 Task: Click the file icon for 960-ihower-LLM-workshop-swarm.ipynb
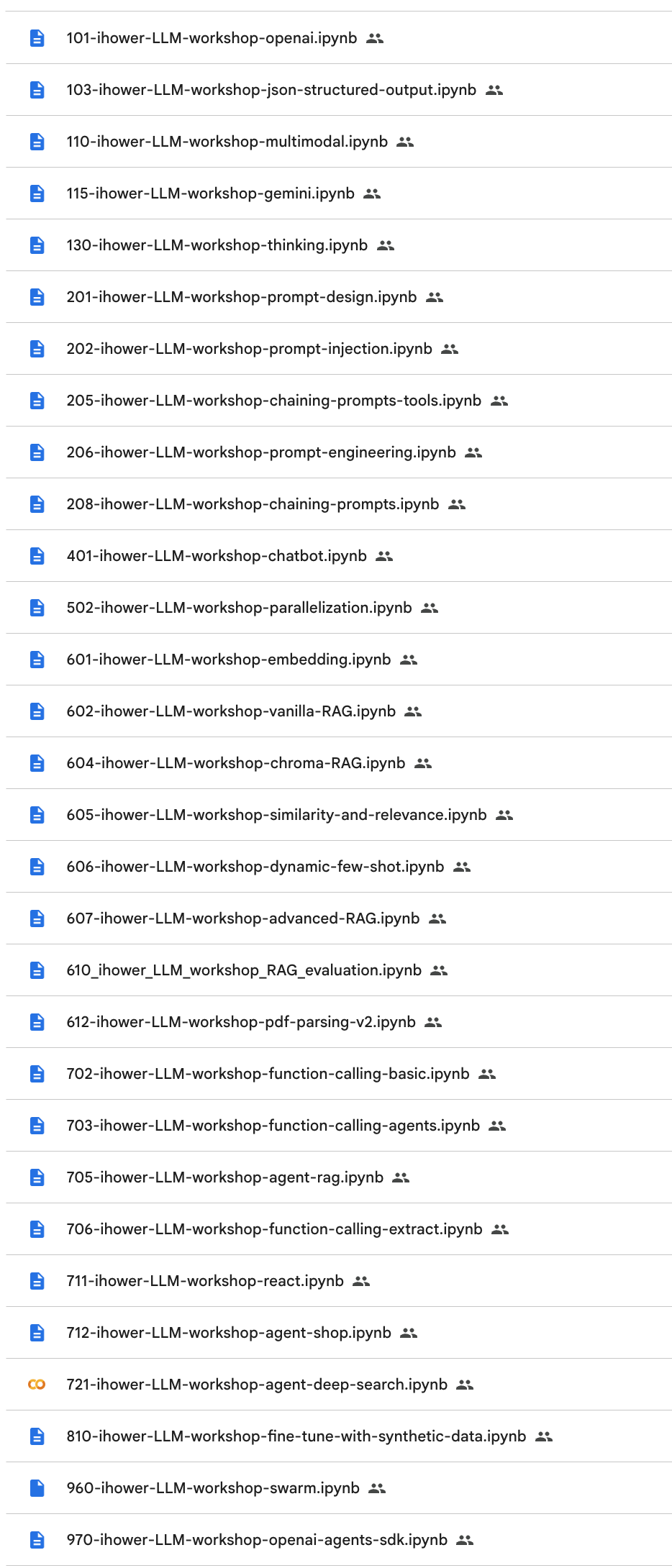tap(37, 1488)
